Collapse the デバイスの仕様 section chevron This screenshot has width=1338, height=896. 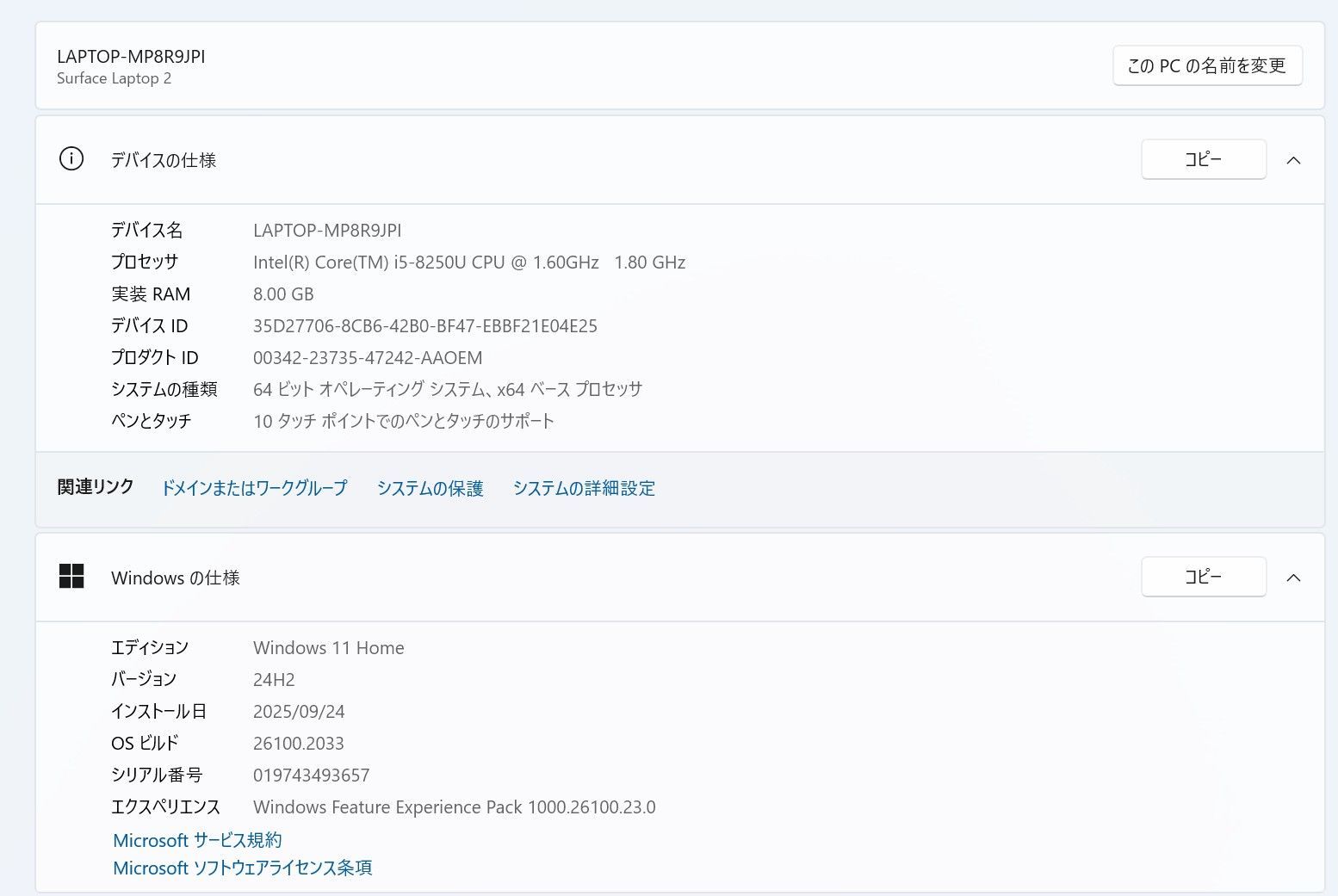click(1293, 160)
